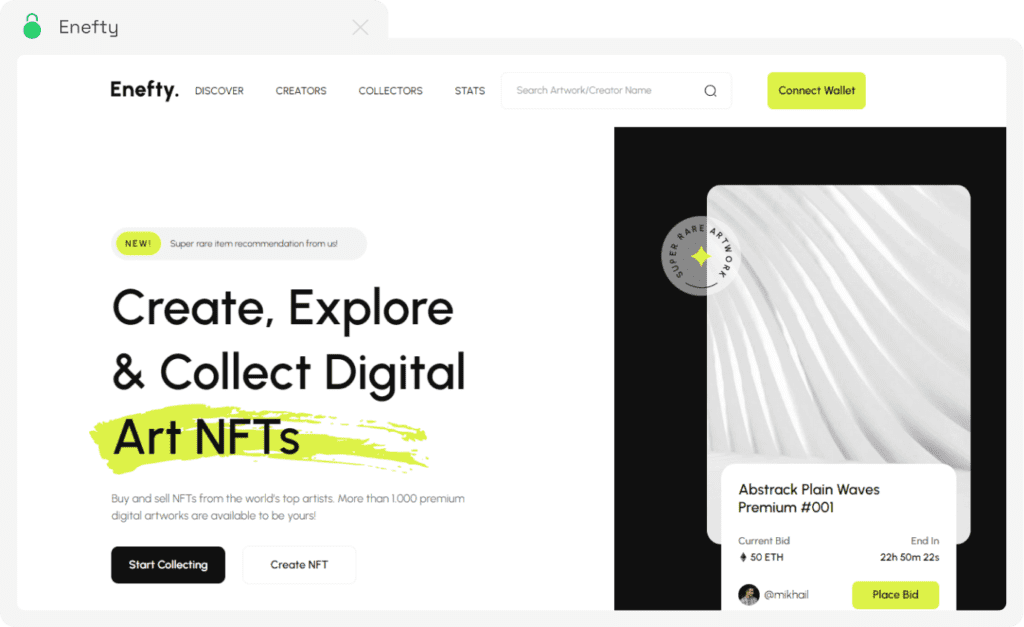Click the Start Collecting button
The width and height of the screenshot is (1024, 627).
click(x=168, y=565)
